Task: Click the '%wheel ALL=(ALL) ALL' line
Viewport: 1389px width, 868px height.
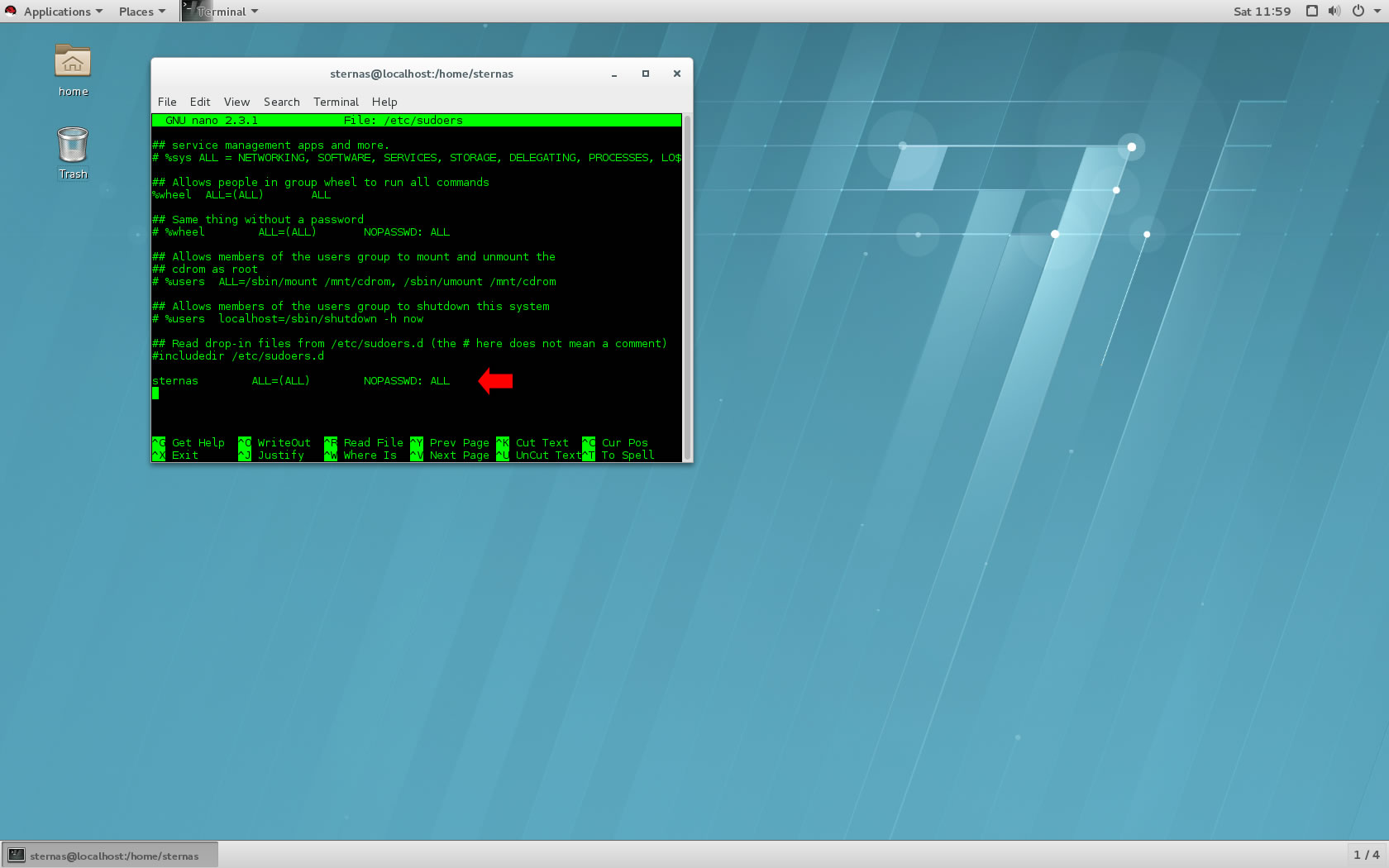Action: [x=241, y=195]
